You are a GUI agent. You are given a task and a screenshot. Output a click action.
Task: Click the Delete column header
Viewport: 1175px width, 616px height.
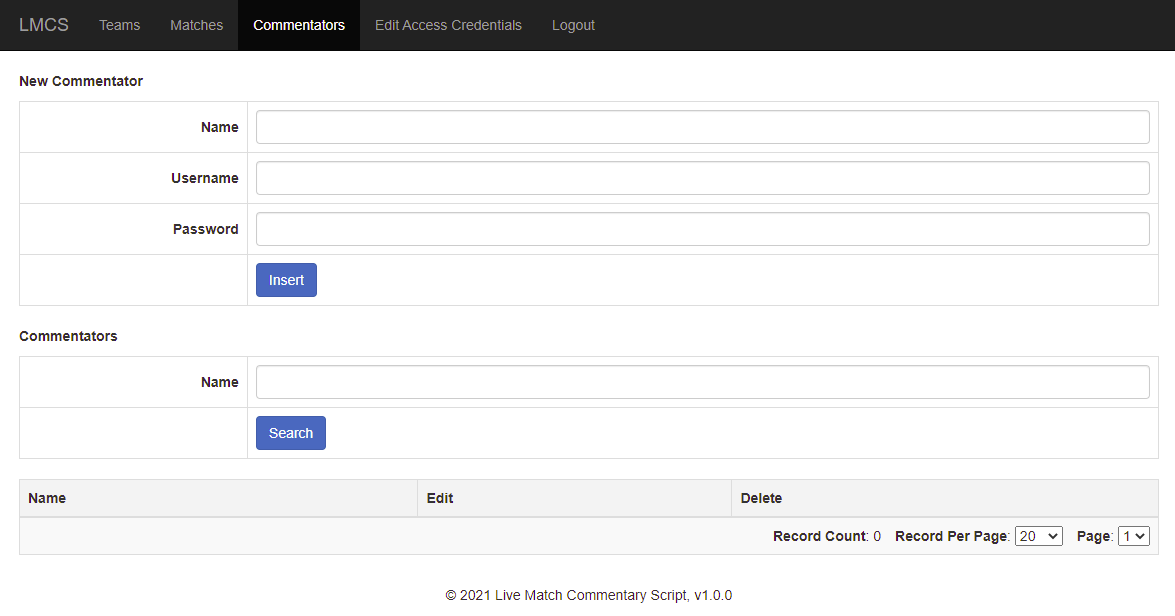pos(761,498)
